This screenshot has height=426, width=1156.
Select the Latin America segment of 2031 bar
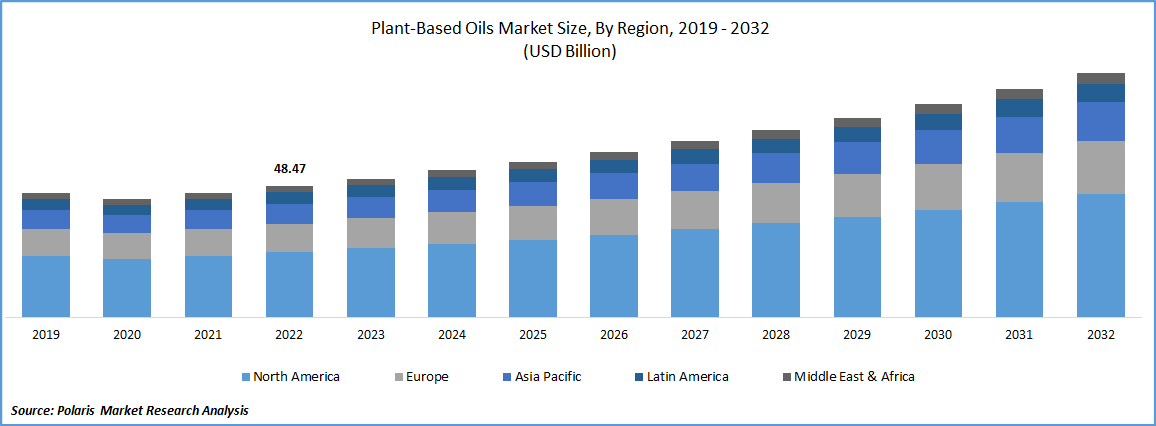1019,108
